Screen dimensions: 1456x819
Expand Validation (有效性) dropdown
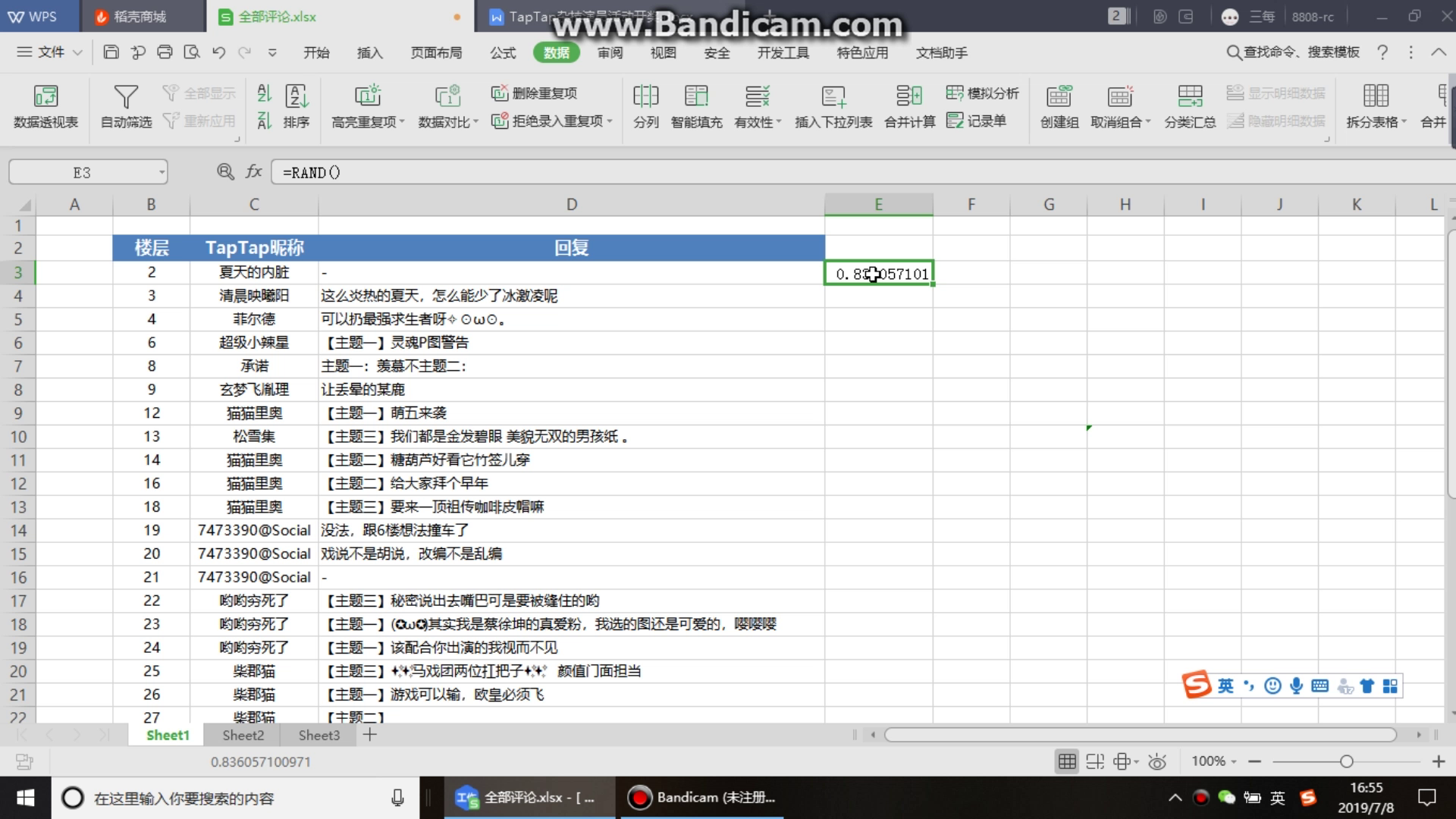(x=779, y=122)
